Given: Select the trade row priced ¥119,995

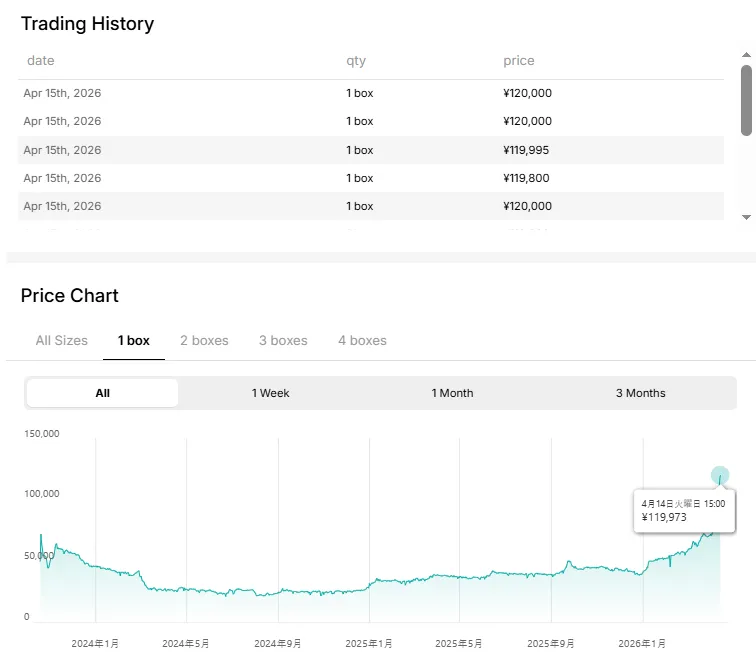Looking at the screenshot, I should point(370,150).
